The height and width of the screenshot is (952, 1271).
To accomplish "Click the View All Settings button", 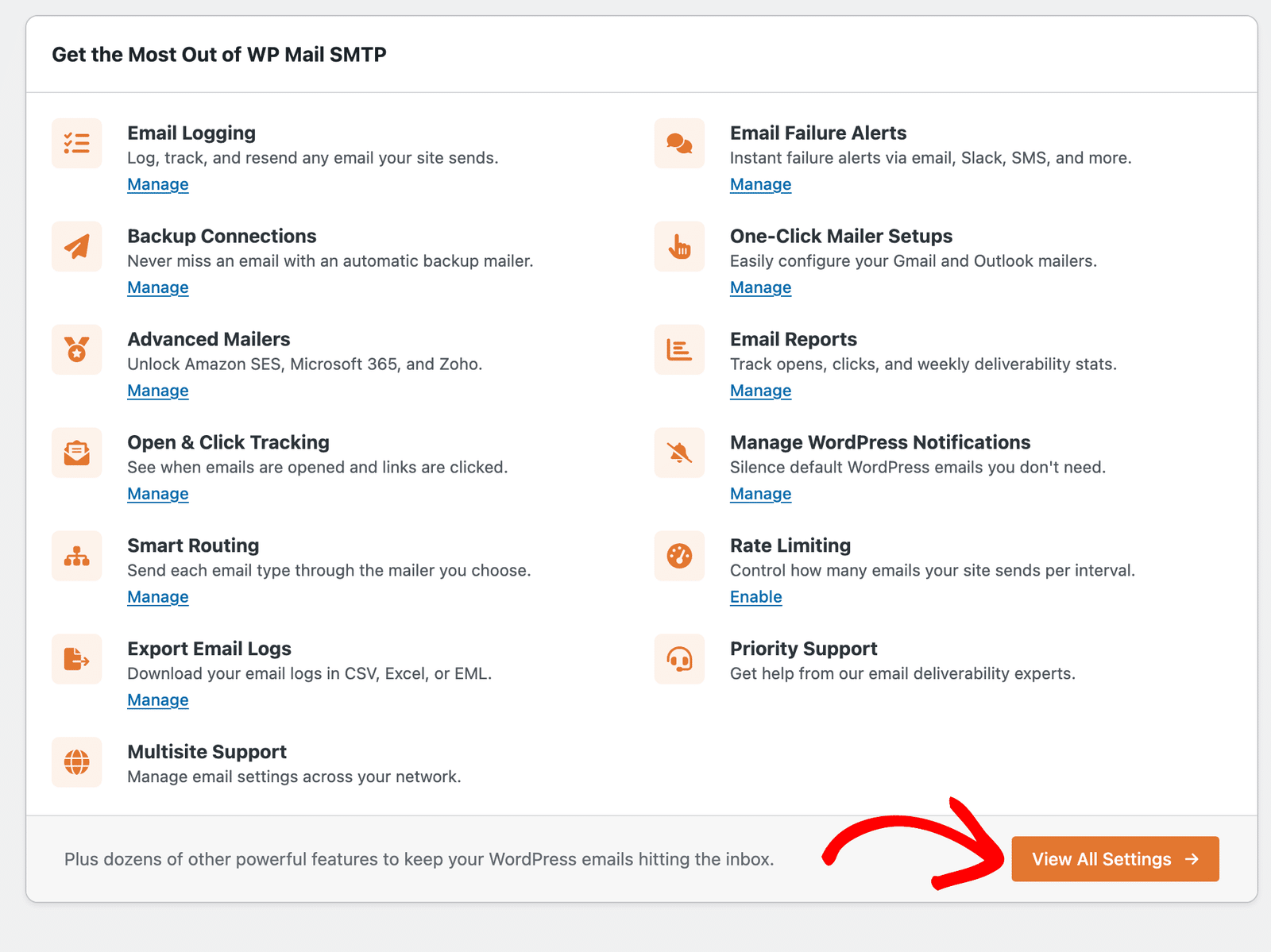I will [1115, 859].
